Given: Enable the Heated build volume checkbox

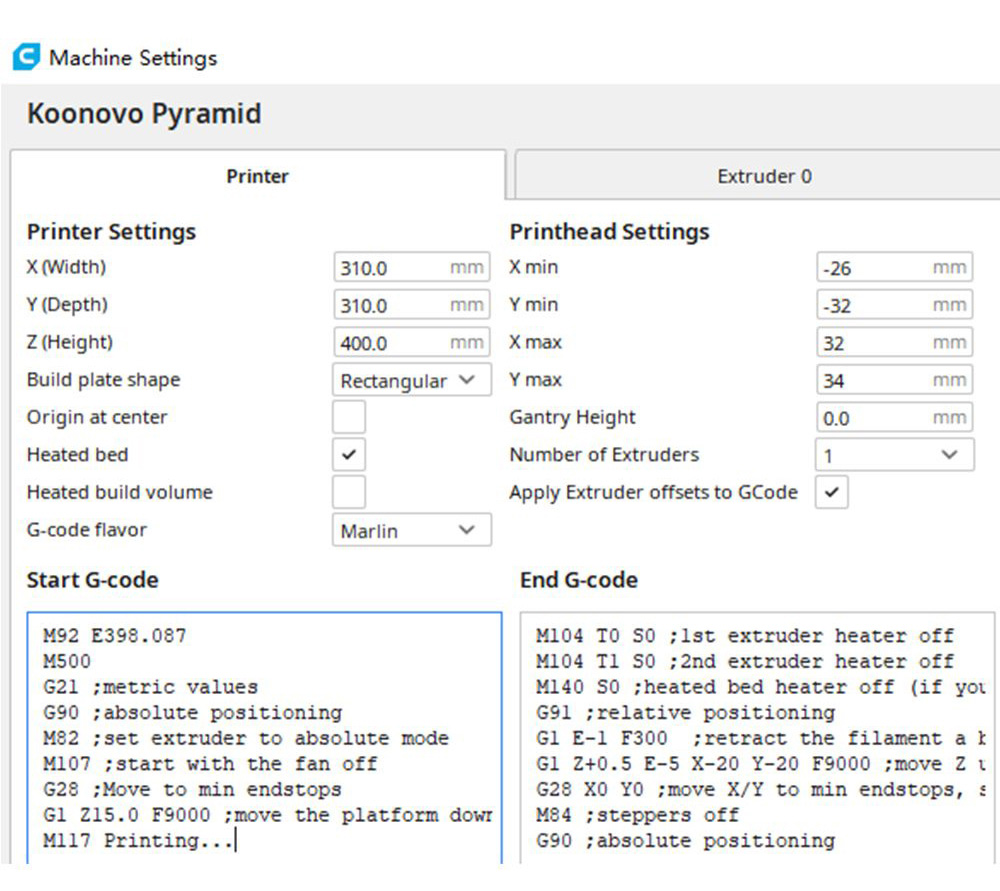Looking at the screenshot, I should pyautogui.click(x=349, y=492).
